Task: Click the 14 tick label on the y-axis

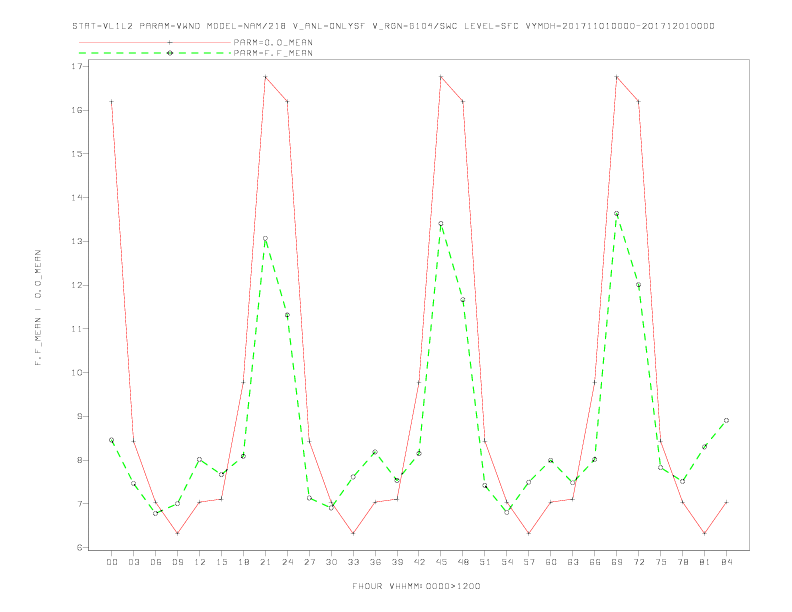Action: coord(78,197)
